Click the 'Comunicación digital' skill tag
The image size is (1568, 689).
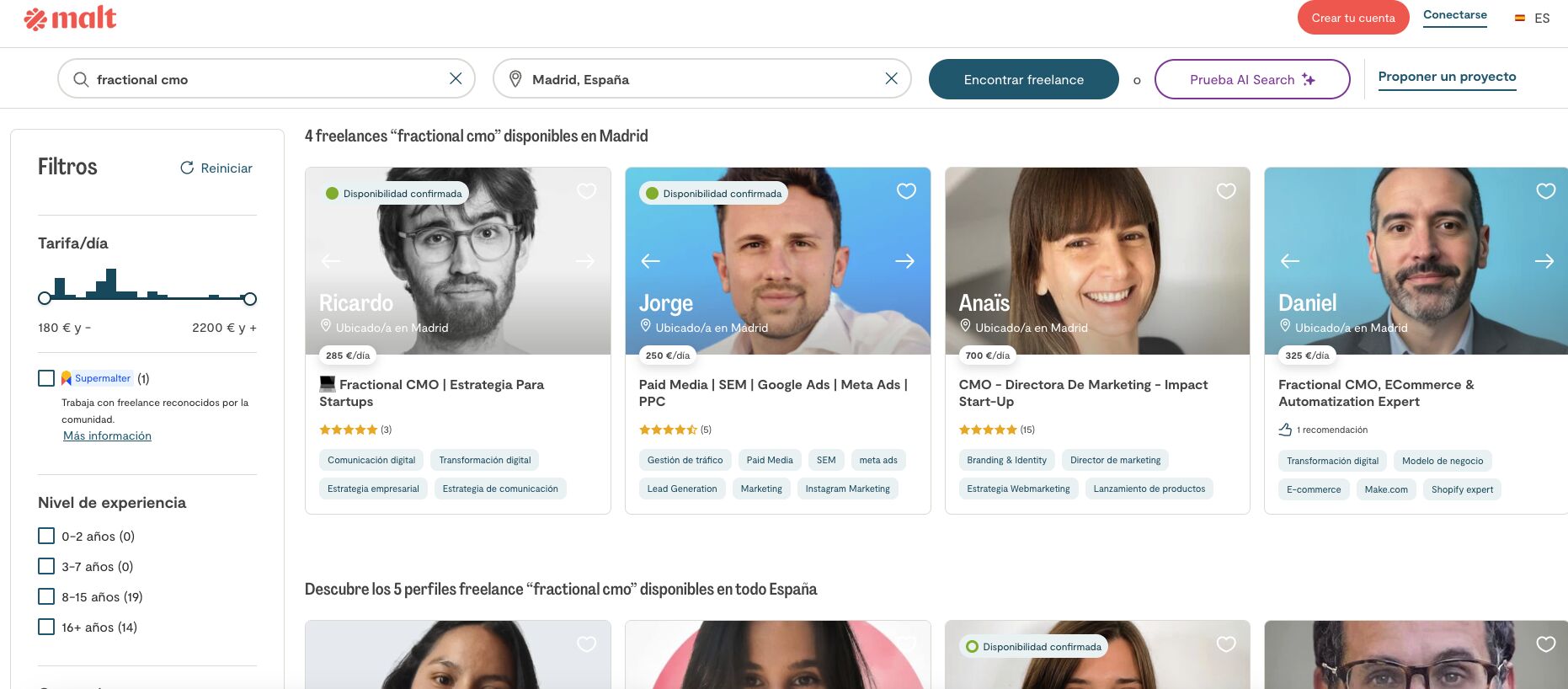pyautogui.click(x=371, y=460)
